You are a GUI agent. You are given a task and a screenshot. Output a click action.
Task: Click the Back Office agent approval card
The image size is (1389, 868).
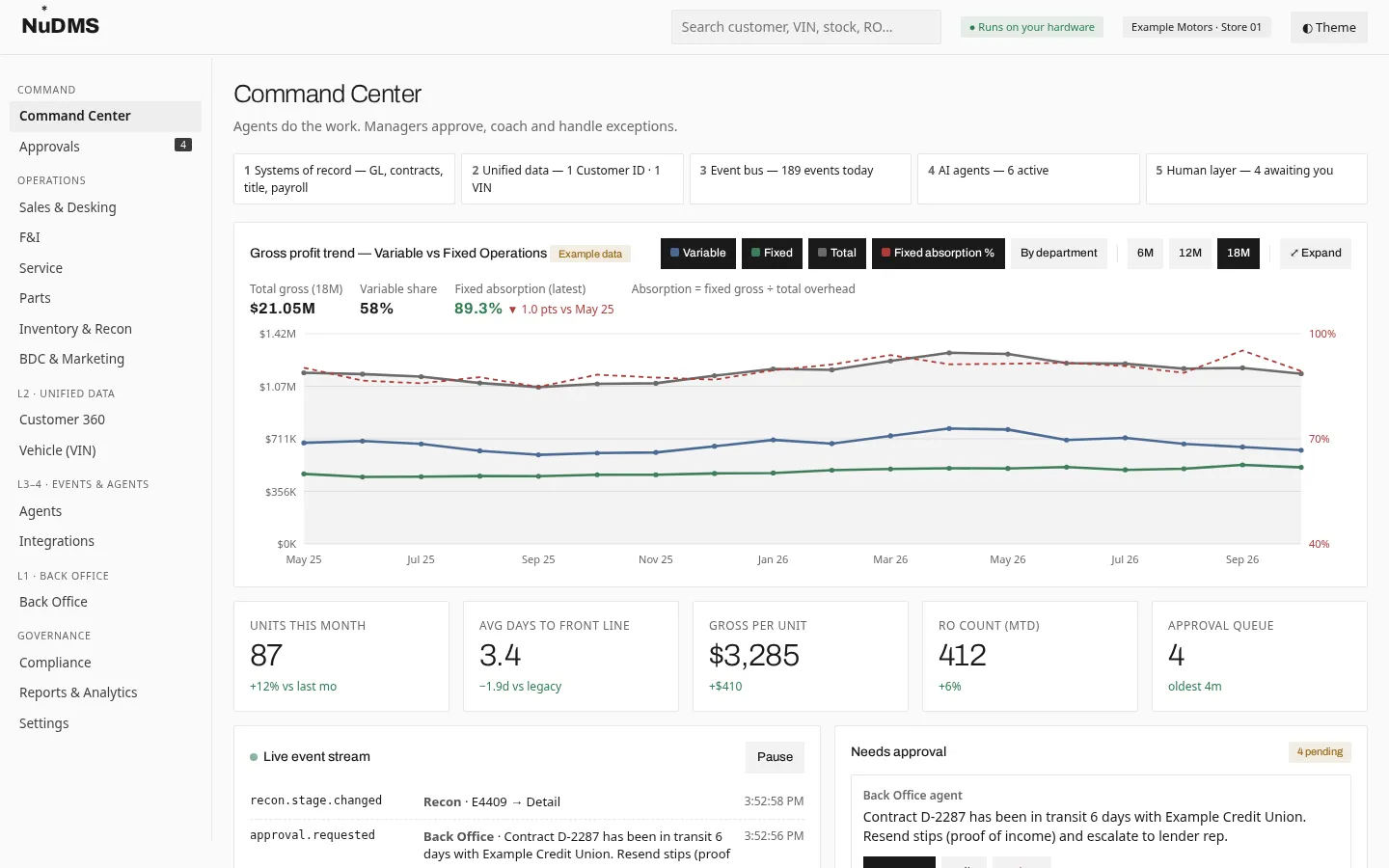[x=1101, y=822]
